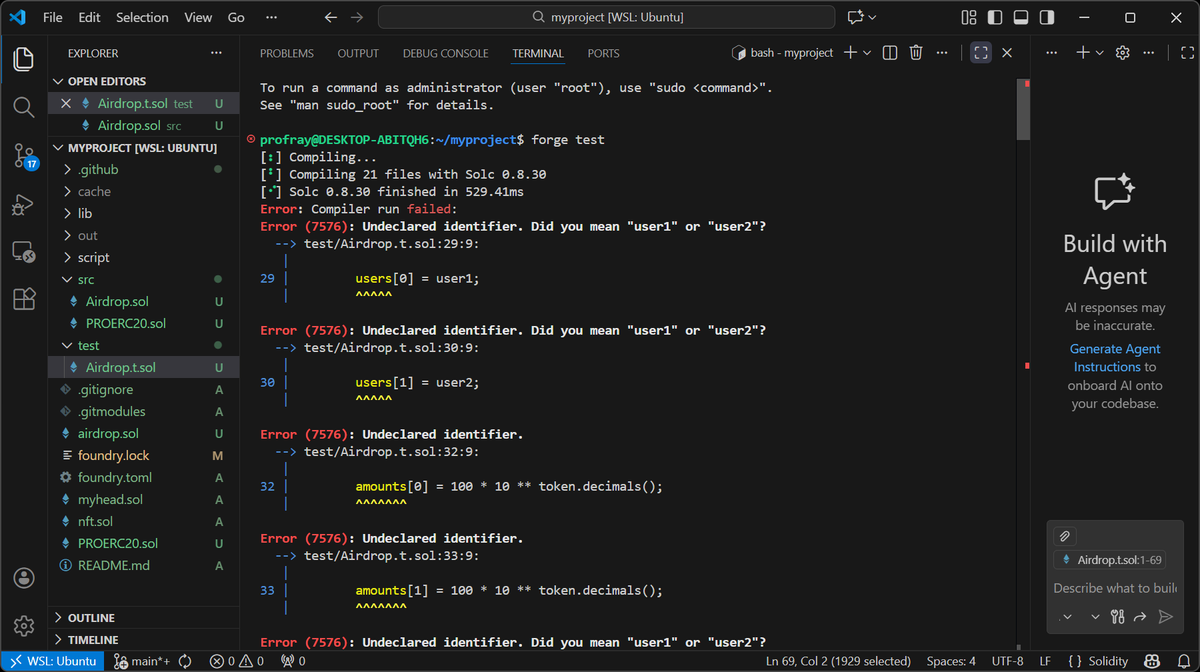Synchronize changes via status bar sync icon
This screenshot has height=672, width=1200.
[x=186, y=661]
